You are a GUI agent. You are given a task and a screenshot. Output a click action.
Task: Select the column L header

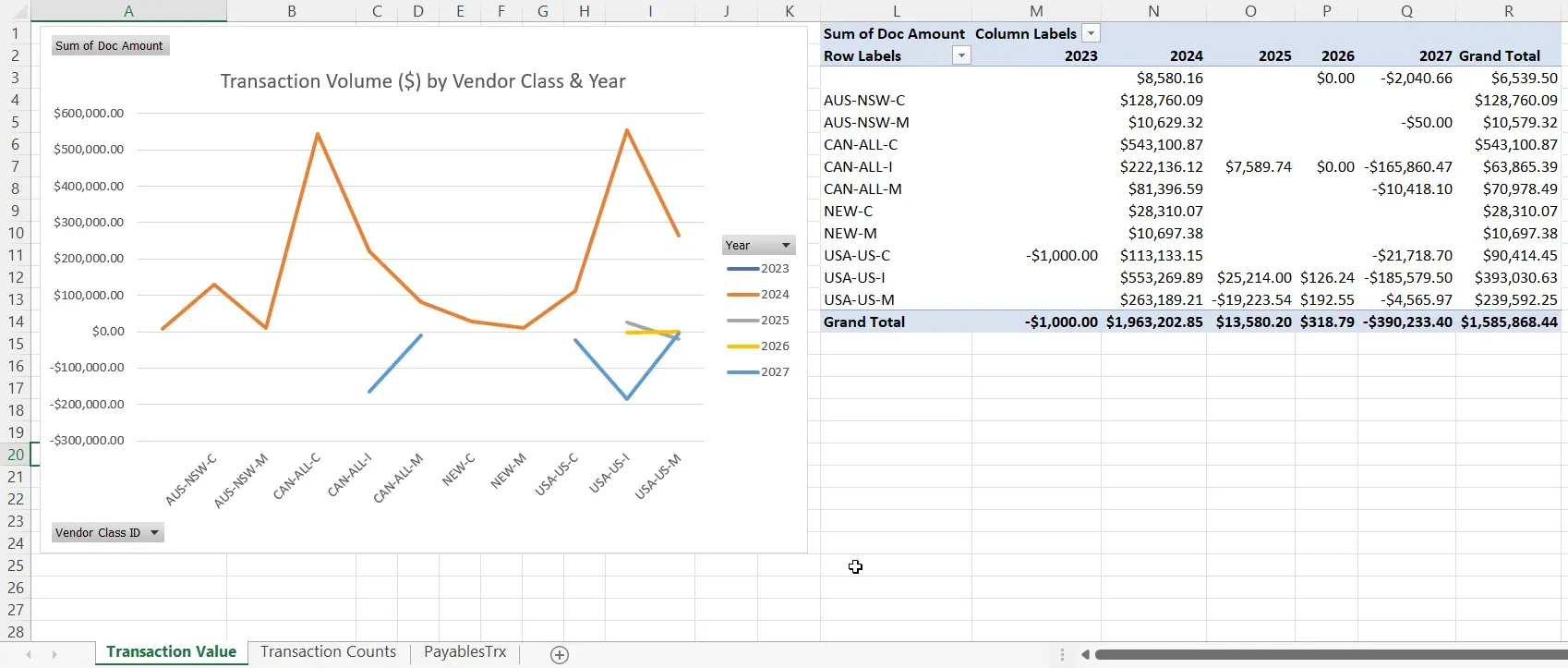click(x=896, y=11)
